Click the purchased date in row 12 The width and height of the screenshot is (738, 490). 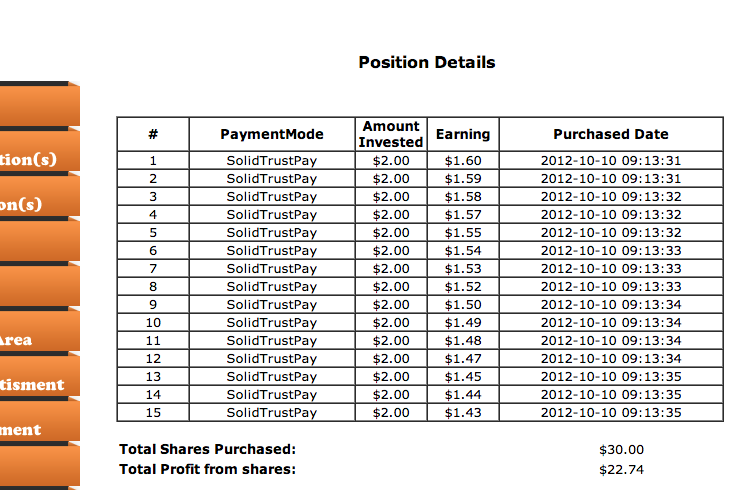pos(610,358)
